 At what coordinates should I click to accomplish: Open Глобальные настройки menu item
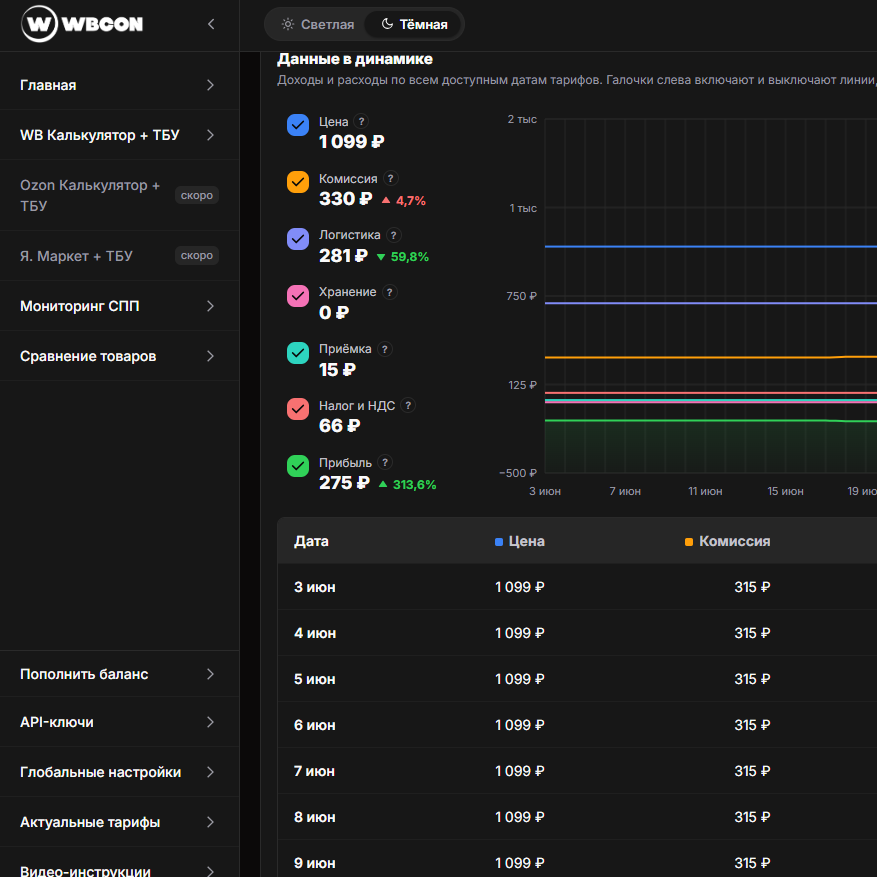tap(119, 772)
